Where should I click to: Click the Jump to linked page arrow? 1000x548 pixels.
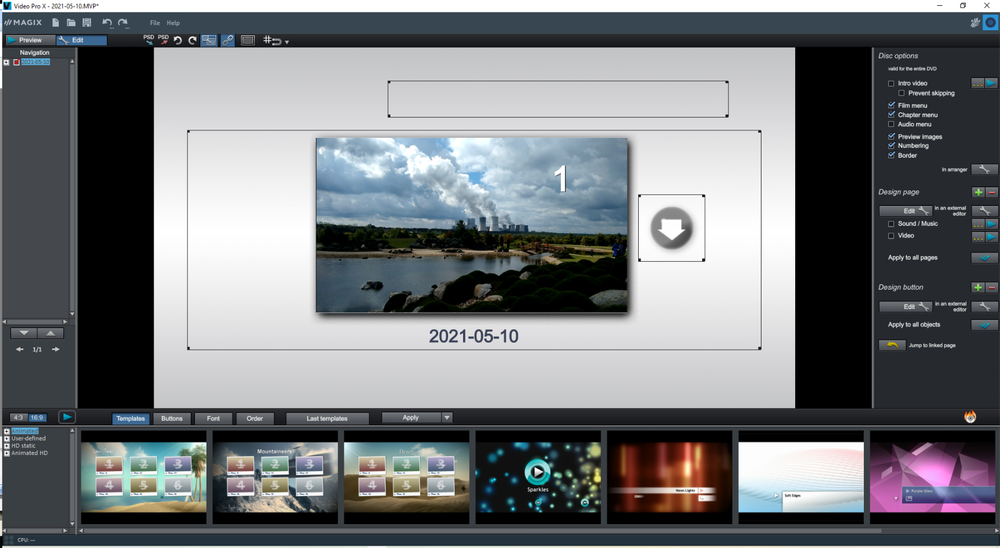click(x=891, y=345)
